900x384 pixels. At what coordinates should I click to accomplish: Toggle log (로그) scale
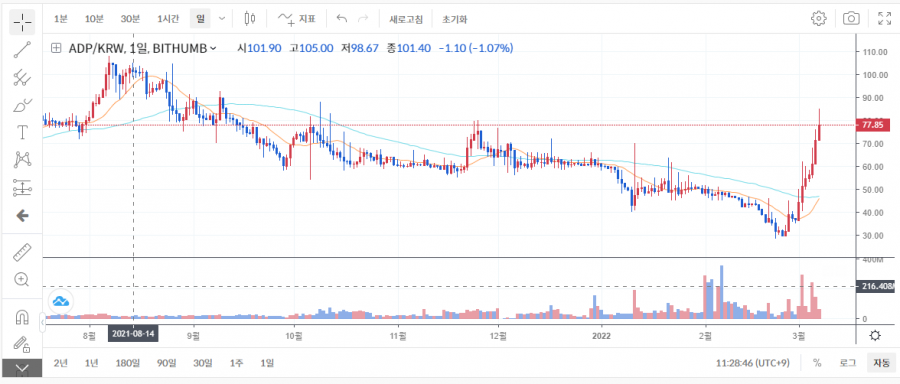[x=847, y=363]
